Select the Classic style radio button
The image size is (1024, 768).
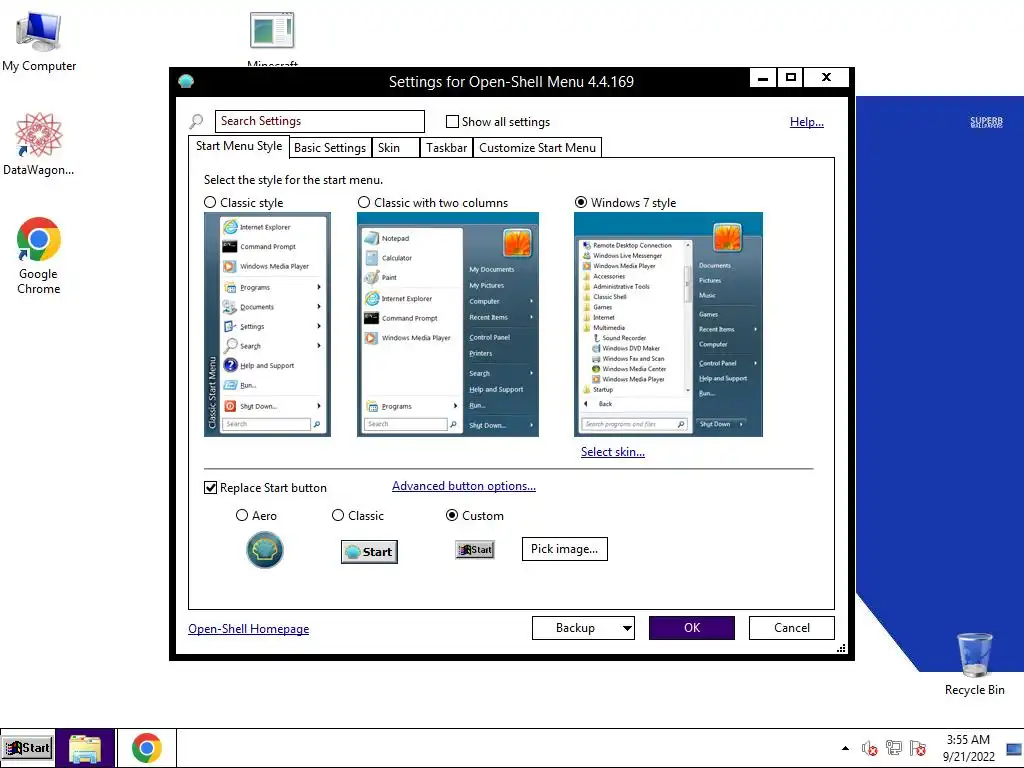210,202
